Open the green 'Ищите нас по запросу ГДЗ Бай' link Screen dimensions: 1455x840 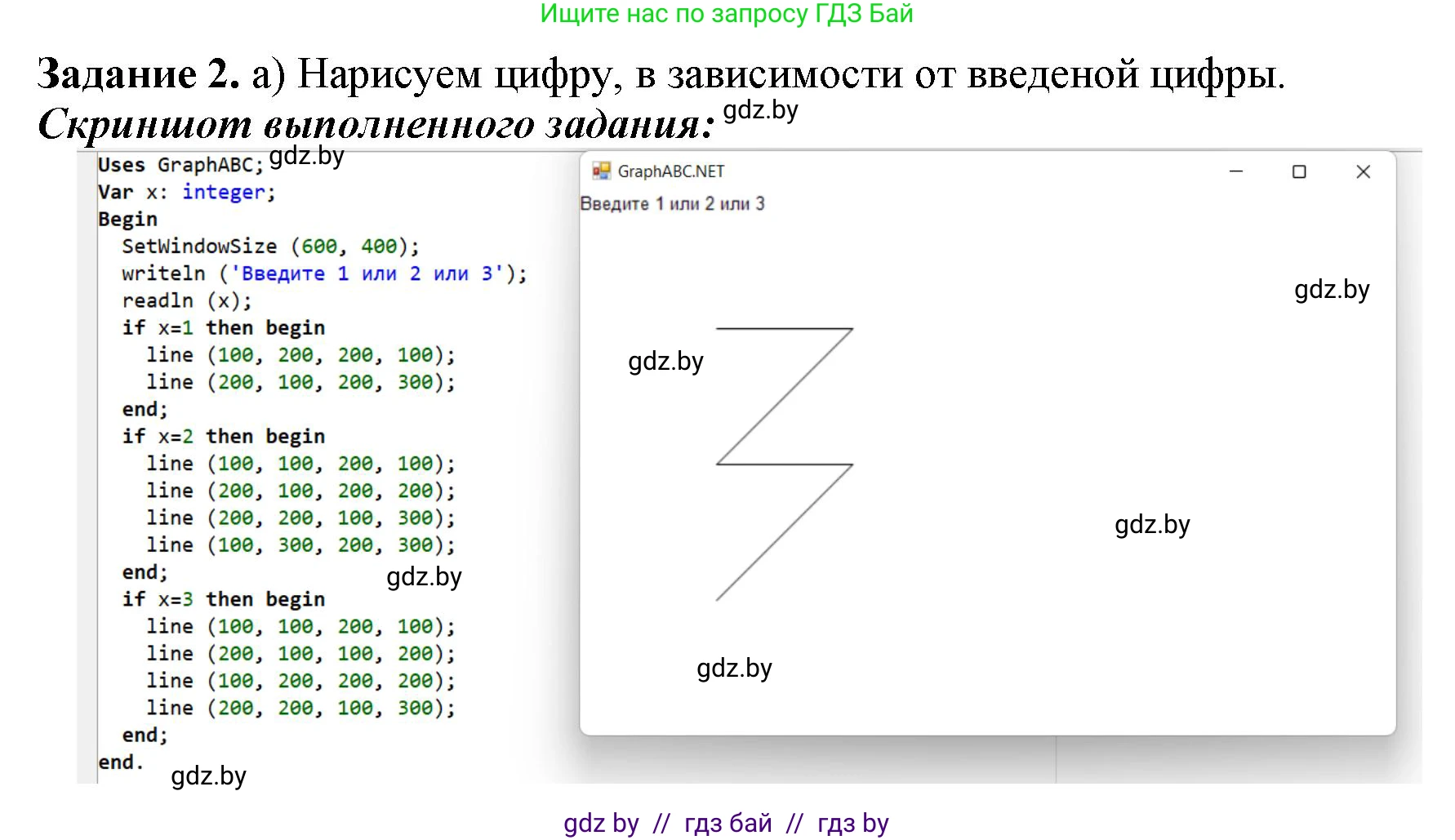click(727, 14)
